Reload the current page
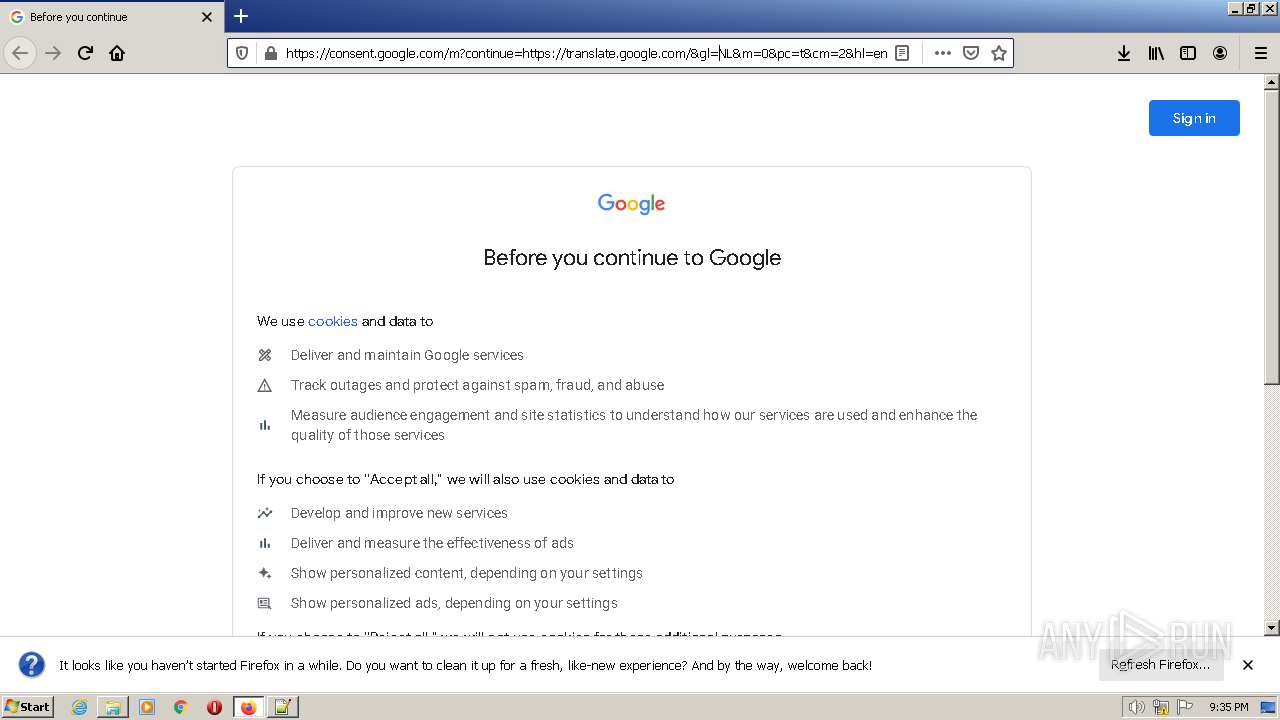Image resolution: width=1280 pixels, height=720 pixels. click(x=85, y=53)
